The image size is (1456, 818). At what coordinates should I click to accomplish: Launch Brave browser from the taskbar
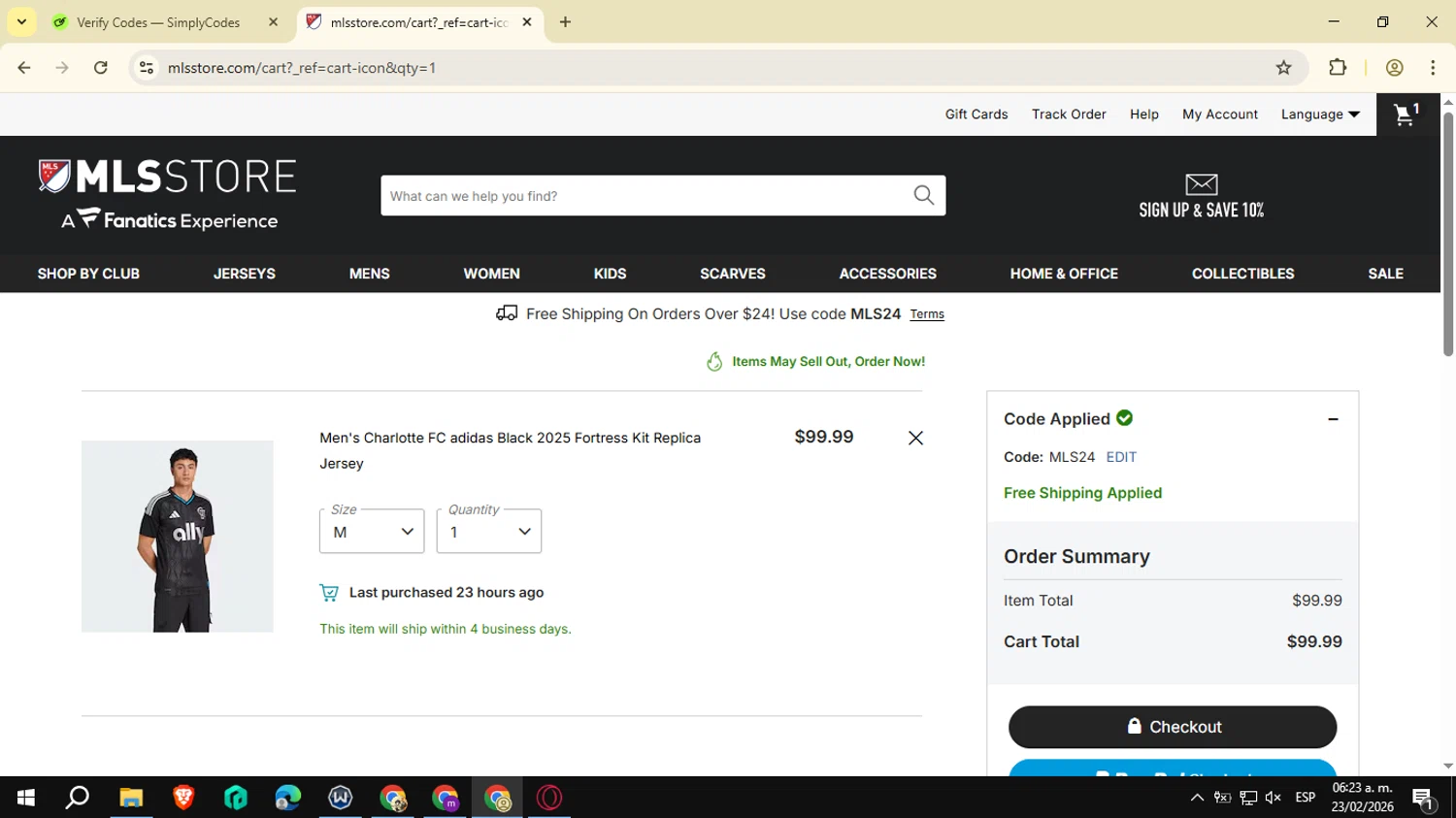[183, 798]
